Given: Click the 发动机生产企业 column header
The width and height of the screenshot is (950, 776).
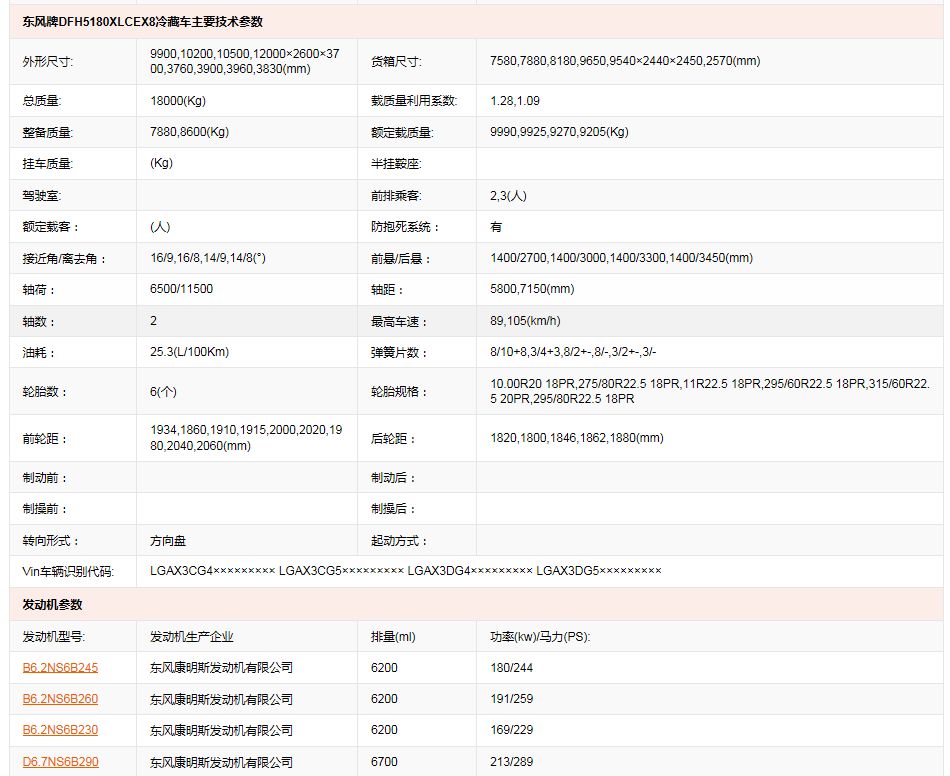Looking at the screenshot, I should [x=191, y=636].
